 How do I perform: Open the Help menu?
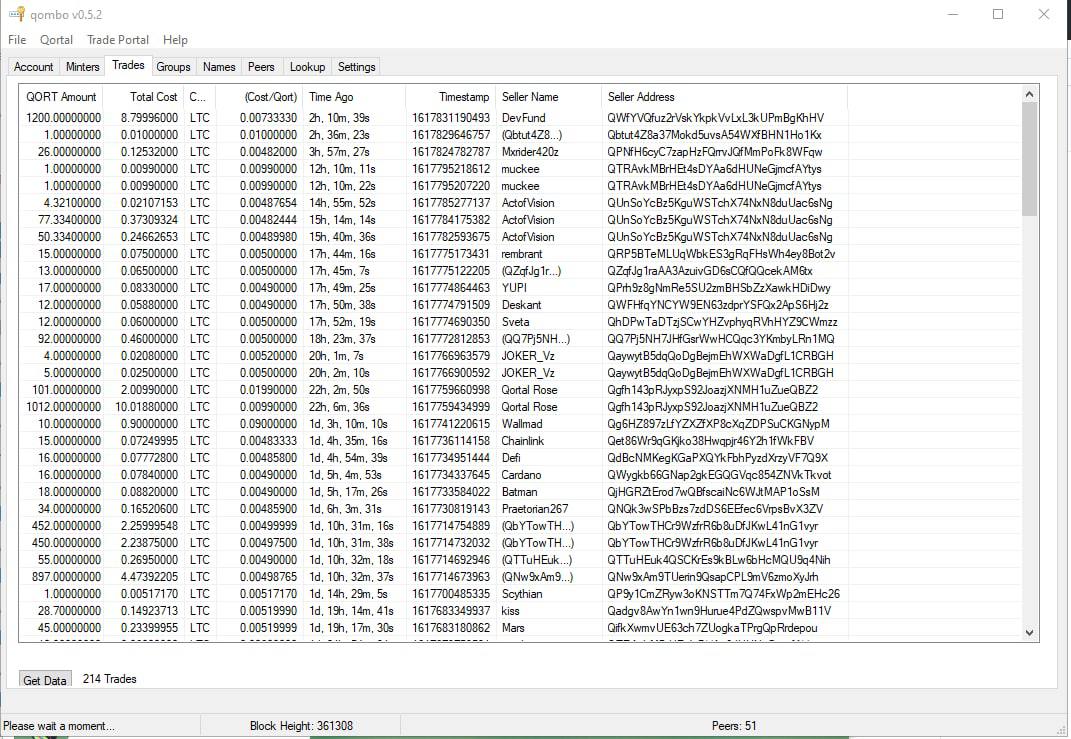(x=175, y=40)
